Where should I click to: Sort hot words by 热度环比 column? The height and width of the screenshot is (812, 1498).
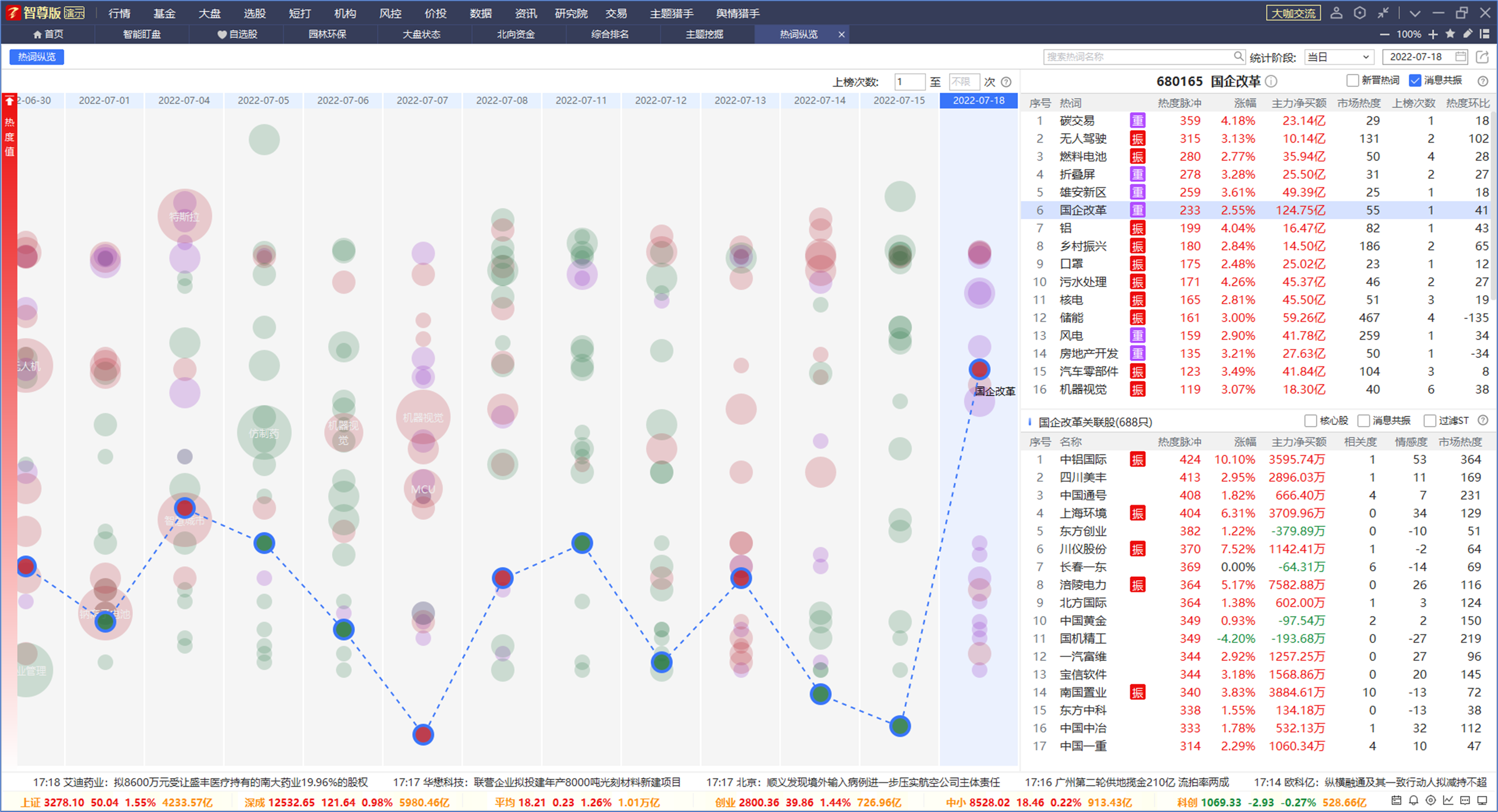click(x=1468, y=103)
